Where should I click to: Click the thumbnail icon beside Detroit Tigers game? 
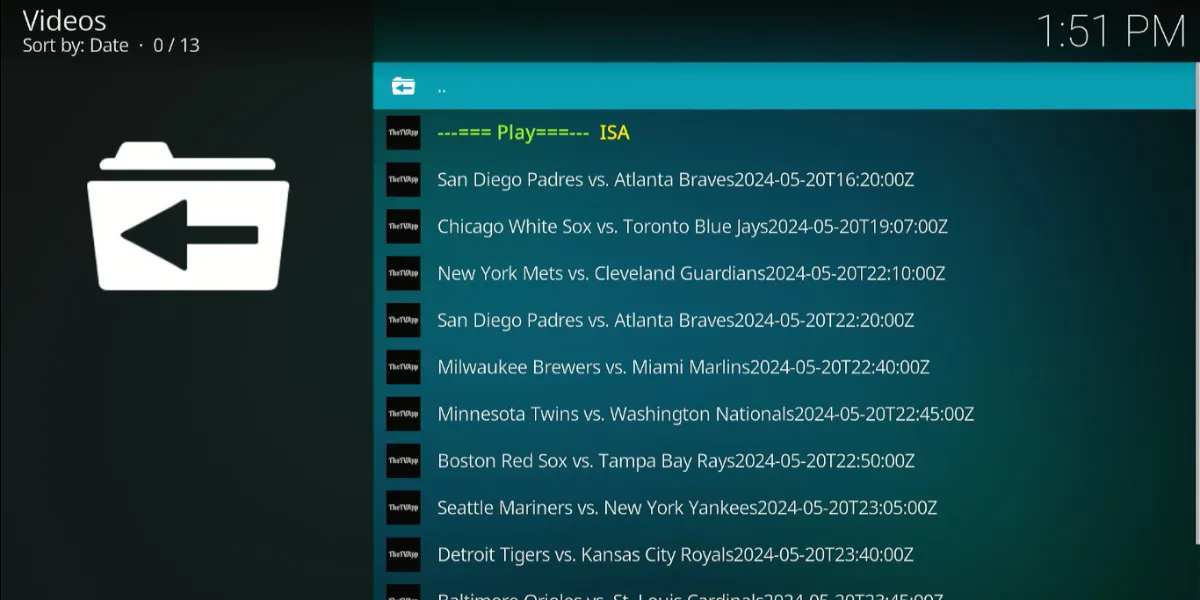[x=403, y=554]
